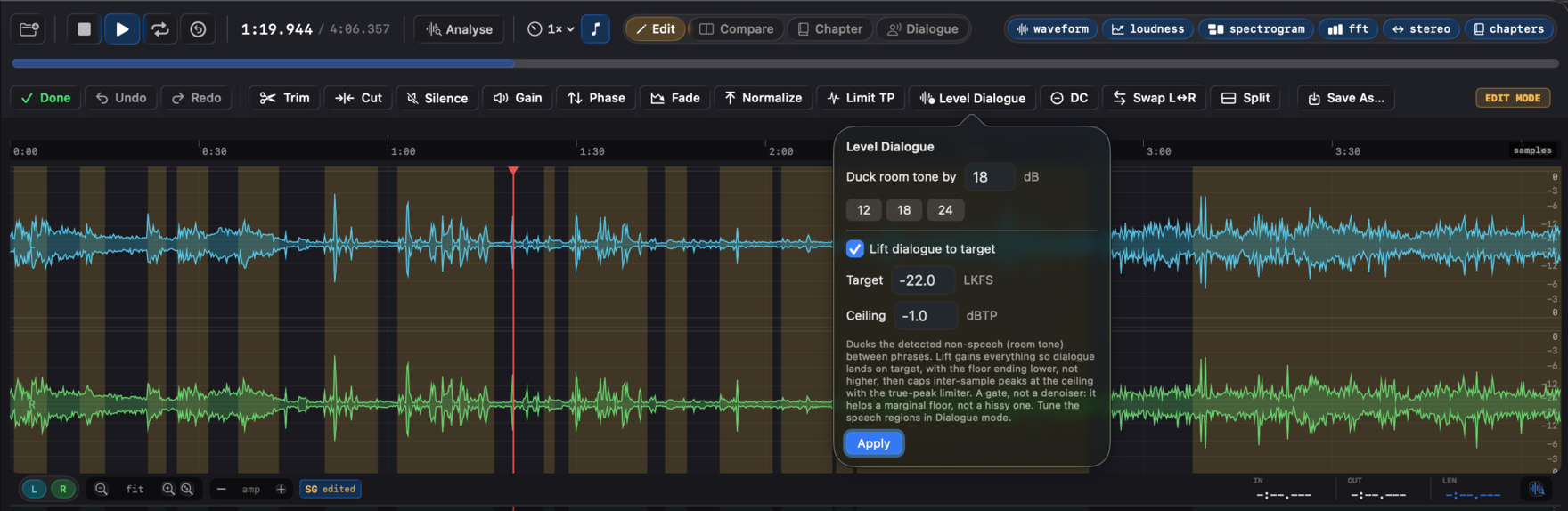Select the Split tool
Screen dimensions: 1568x511
(1245, 98)
